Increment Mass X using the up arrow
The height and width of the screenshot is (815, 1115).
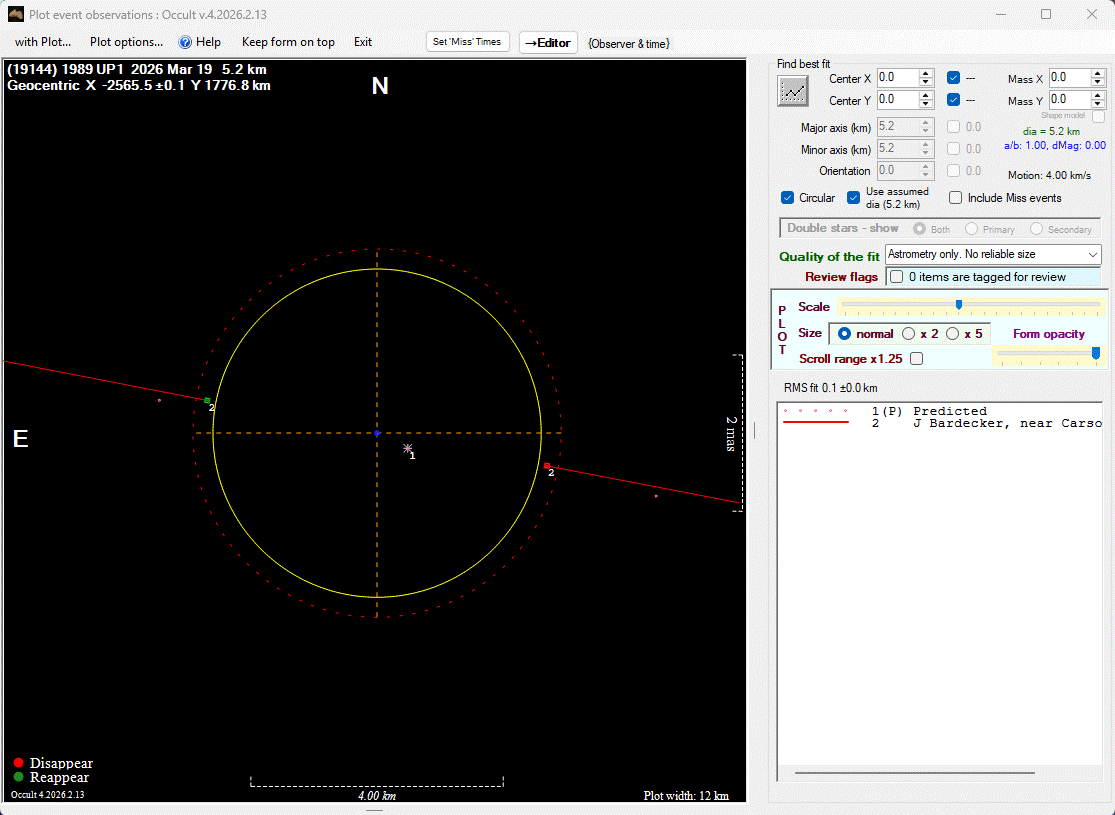coord(1098,73)
